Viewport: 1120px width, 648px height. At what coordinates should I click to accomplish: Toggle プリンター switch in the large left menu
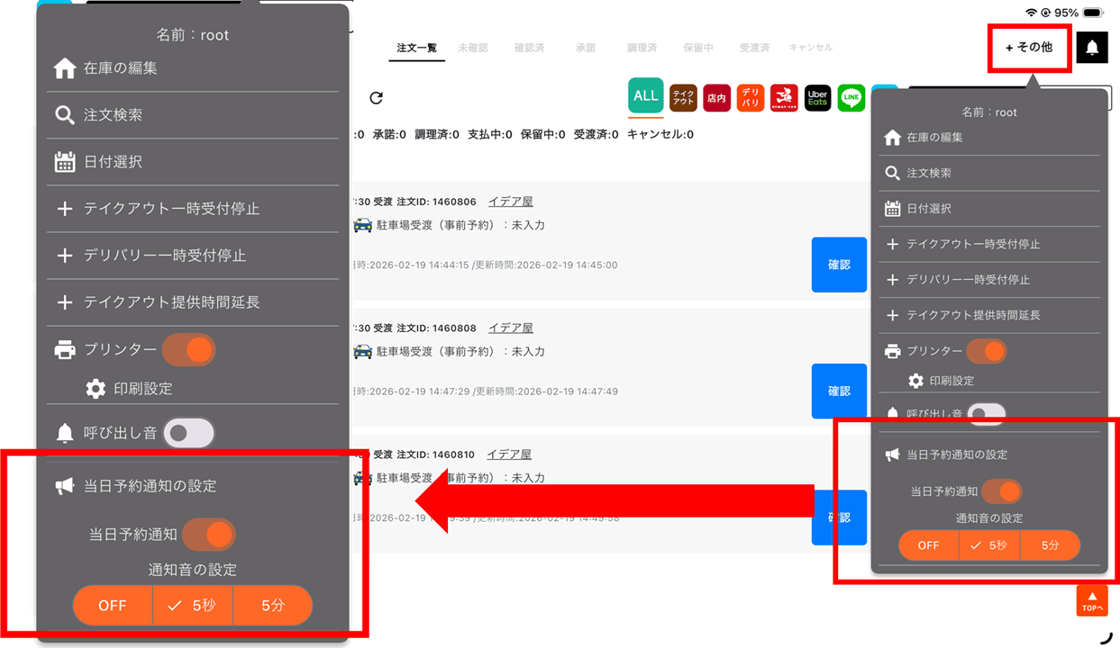[188, 350]
